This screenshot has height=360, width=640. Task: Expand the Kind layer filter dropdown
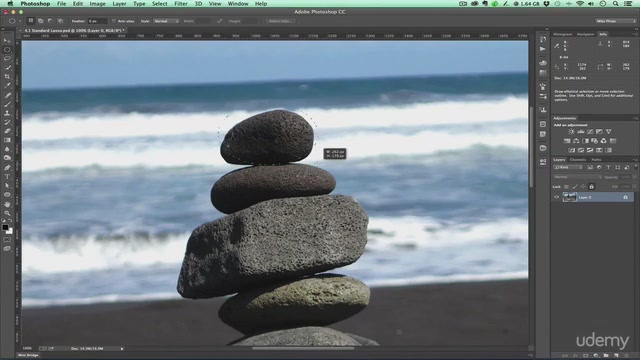pos(568,167)
